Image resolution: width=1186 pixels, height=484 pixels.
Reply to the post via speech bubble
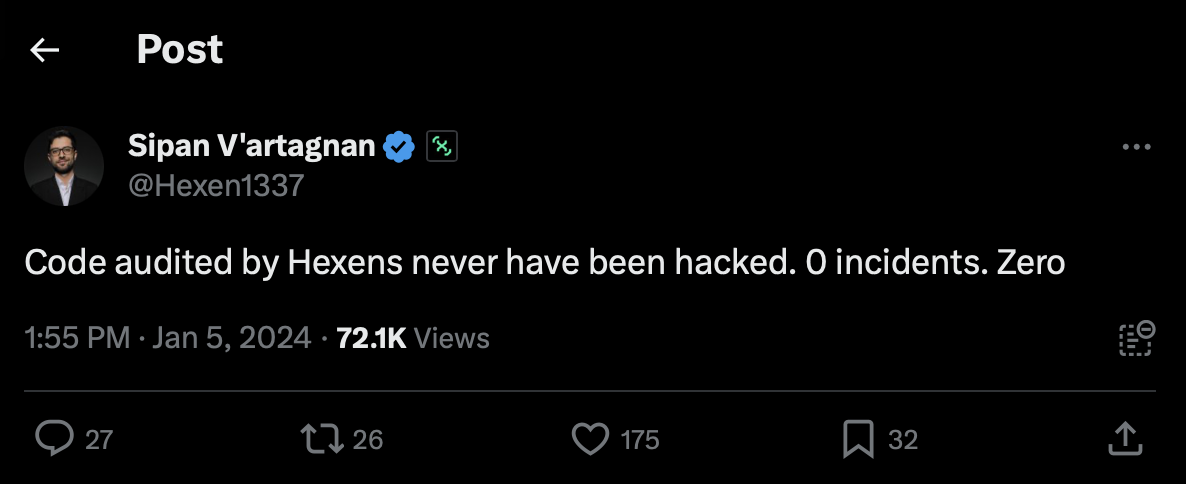click(x=52, y=438)
